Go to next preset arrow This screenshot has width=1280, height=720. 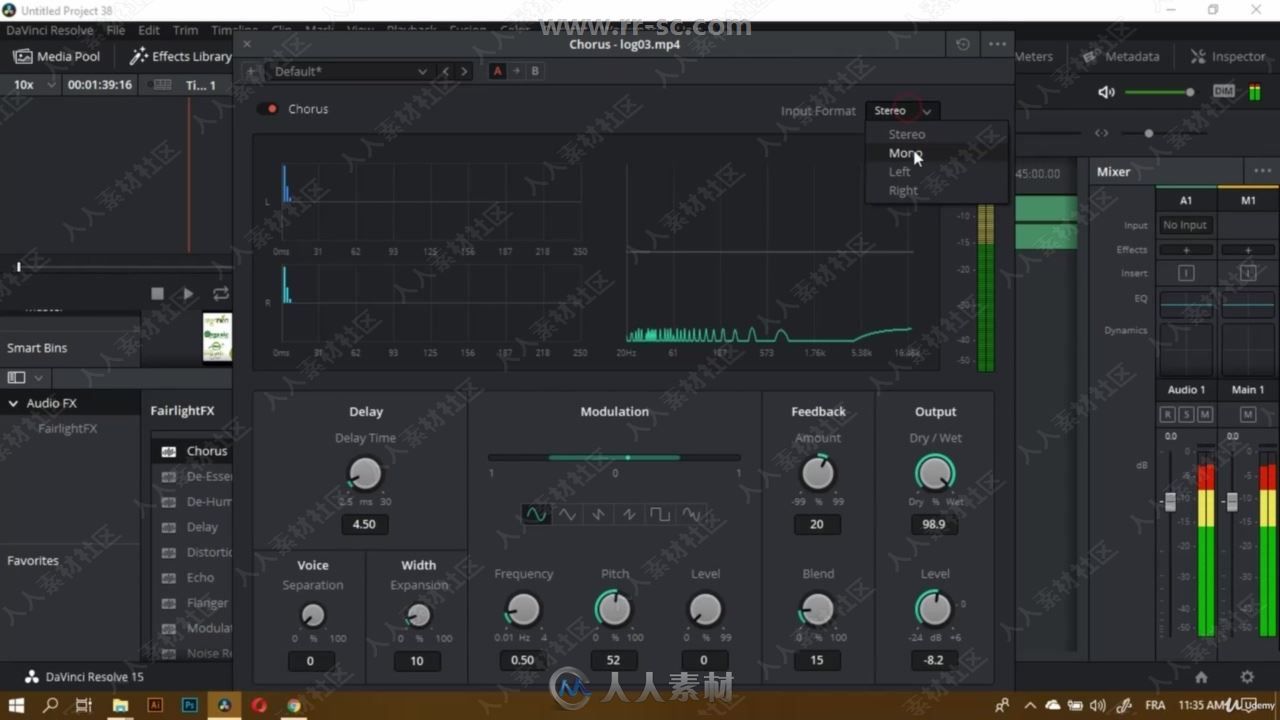pyautogui.click(x=463, y=71)
